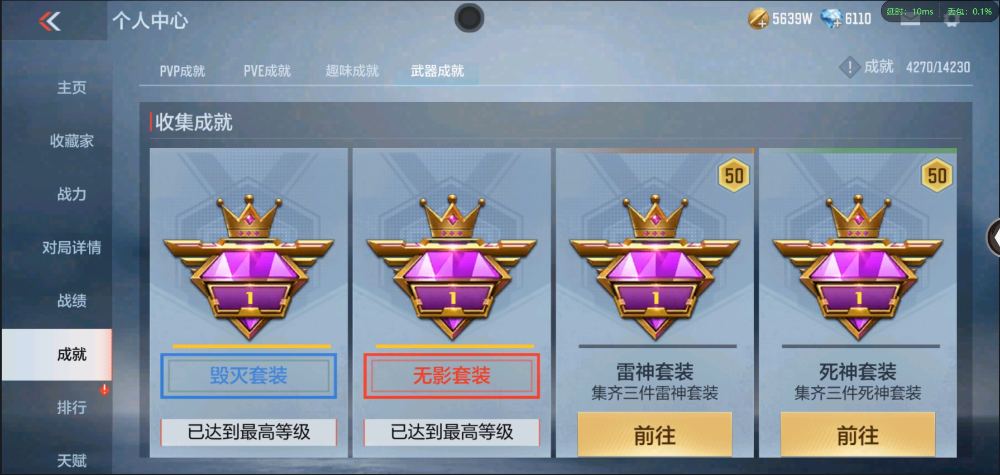Click the 50 points badge on 死神套装
The height and width of the screenshot is (475, 1000).
click(x=937, y=175)
